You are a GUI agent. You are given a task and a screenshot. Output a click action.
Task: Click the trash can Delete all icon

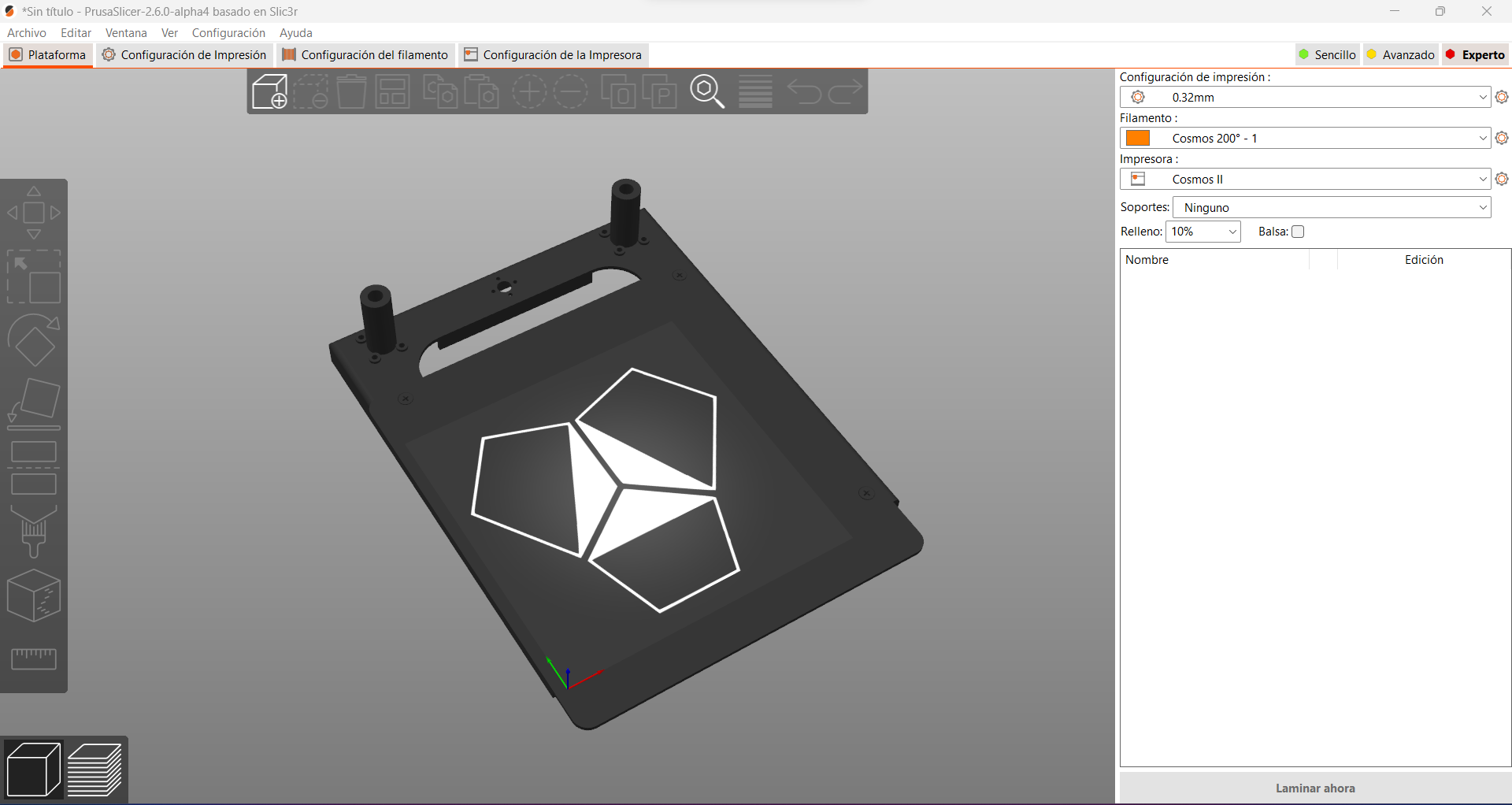point(352,91)
